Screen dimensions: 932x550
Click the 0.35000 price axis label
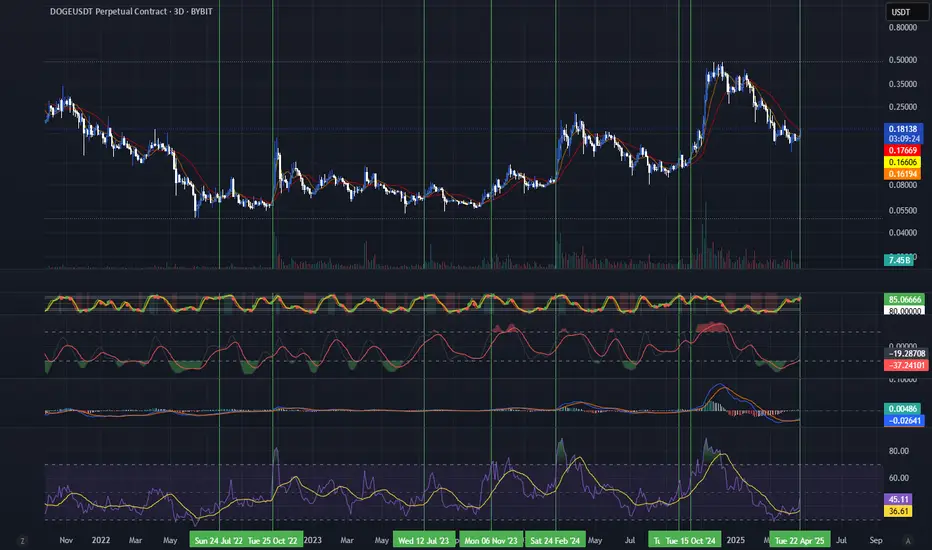[902, 84]
